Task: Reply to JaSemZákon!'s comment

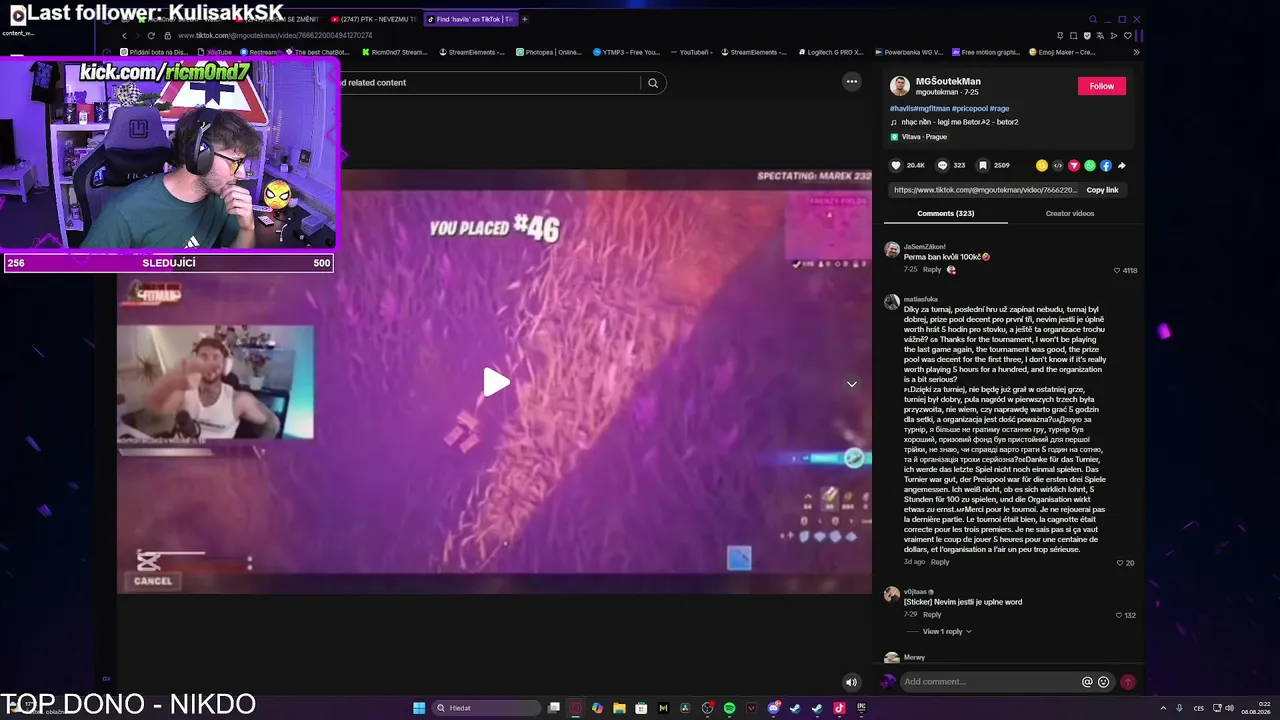Action: [932, 270]
